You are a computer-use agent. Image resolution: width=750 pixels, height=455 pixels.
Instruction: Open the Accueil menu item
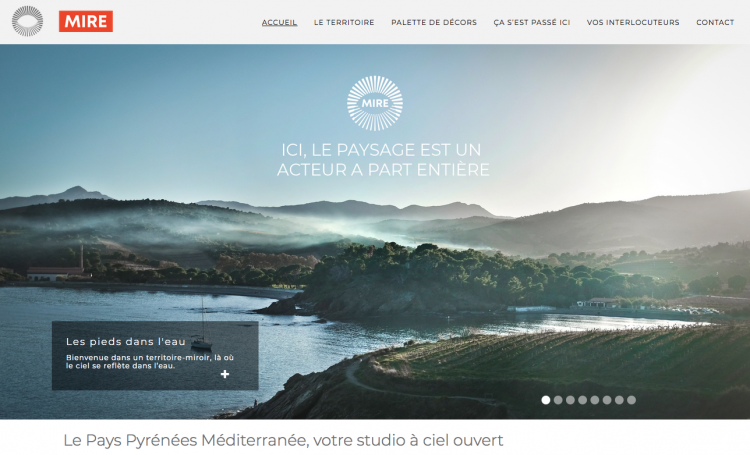tap(279, 22)
